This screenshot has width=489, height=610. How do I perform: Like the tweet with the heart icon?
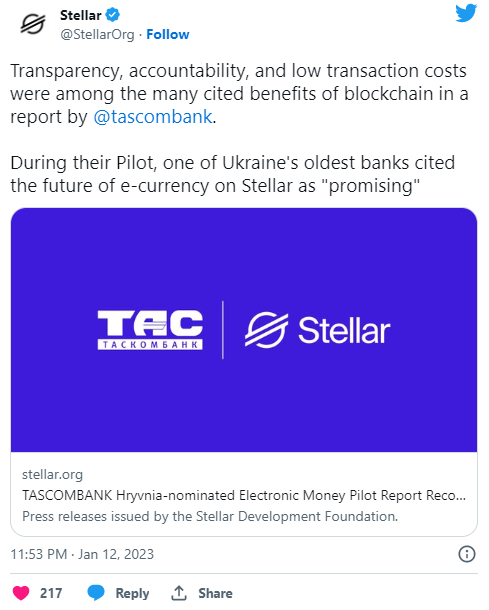[21, 593]
